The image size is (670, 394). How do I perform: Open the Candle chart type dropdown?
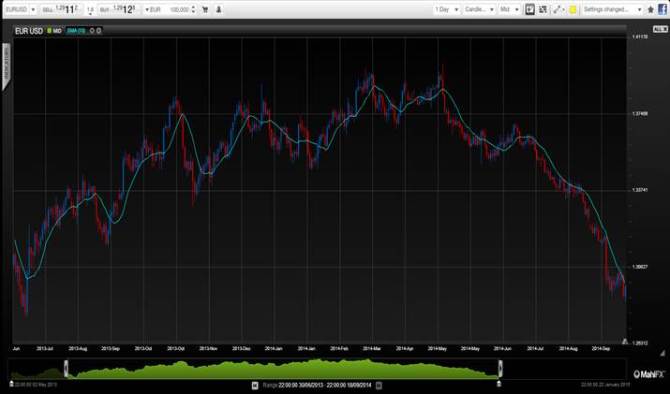(x=479, y=9)
